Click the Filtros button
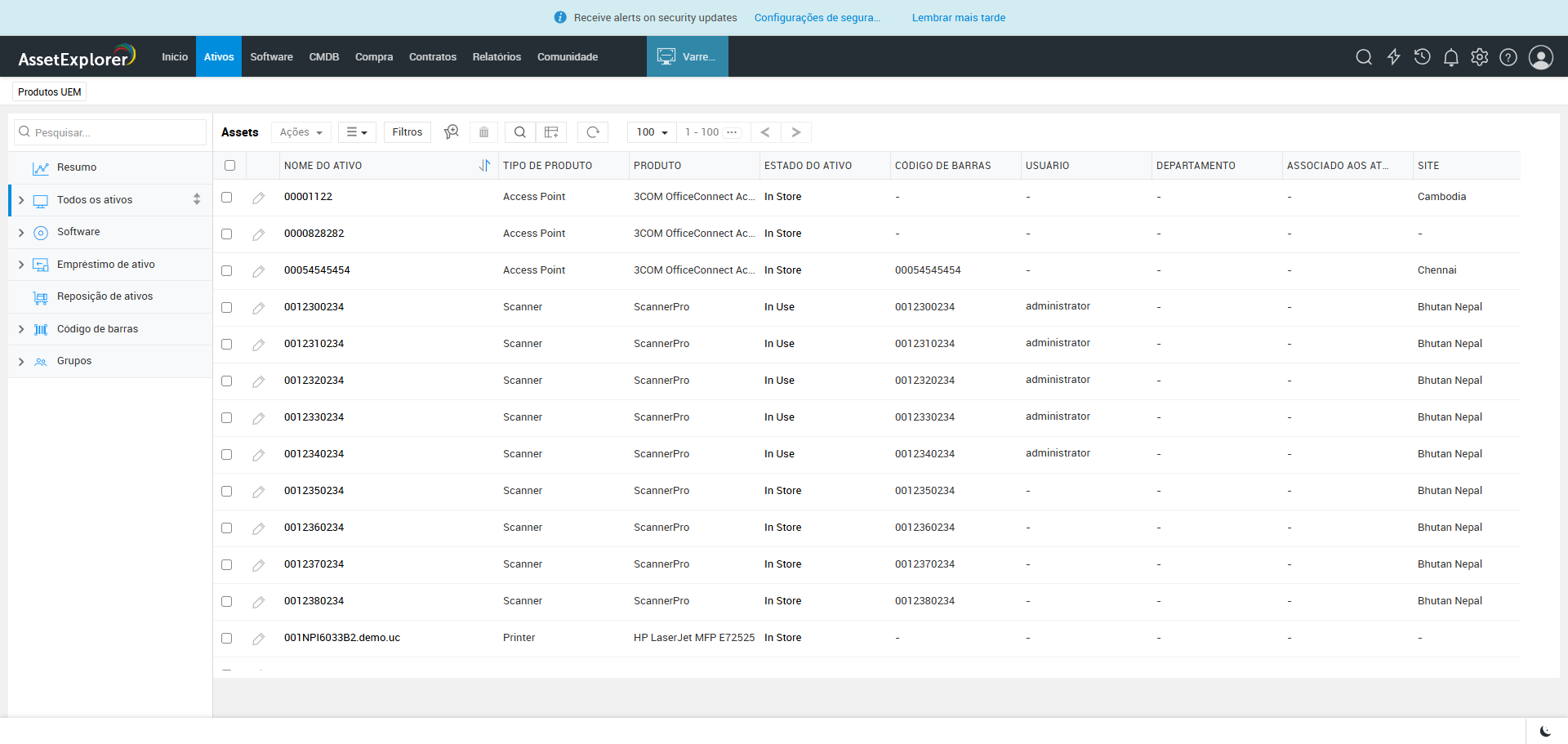1568x744 pixels. (x=407, y=132)
